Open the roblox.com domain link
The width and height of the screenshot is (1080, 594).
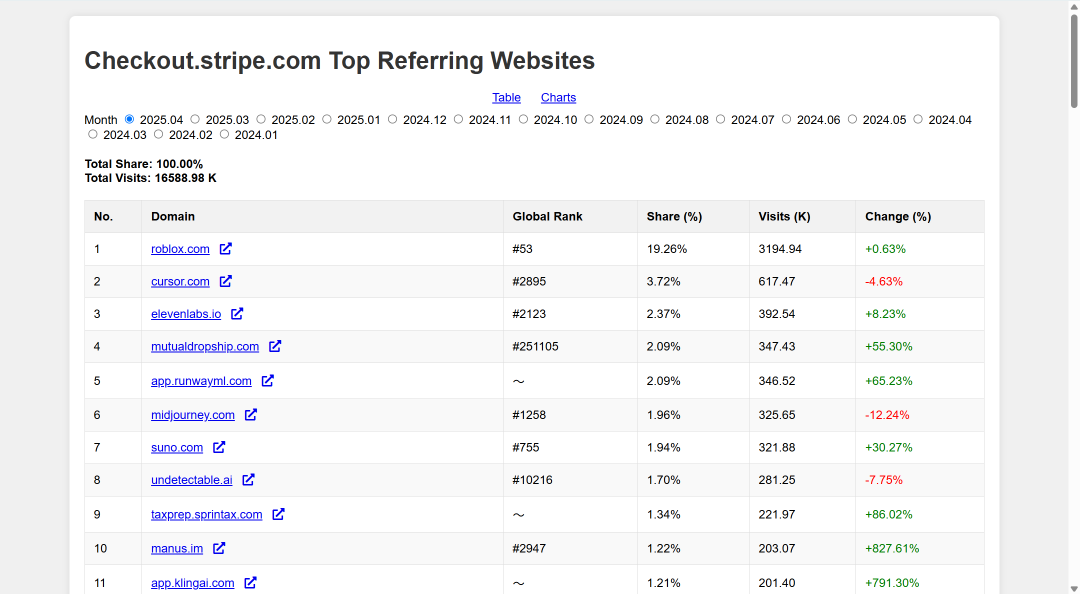(x=180, y=249)
